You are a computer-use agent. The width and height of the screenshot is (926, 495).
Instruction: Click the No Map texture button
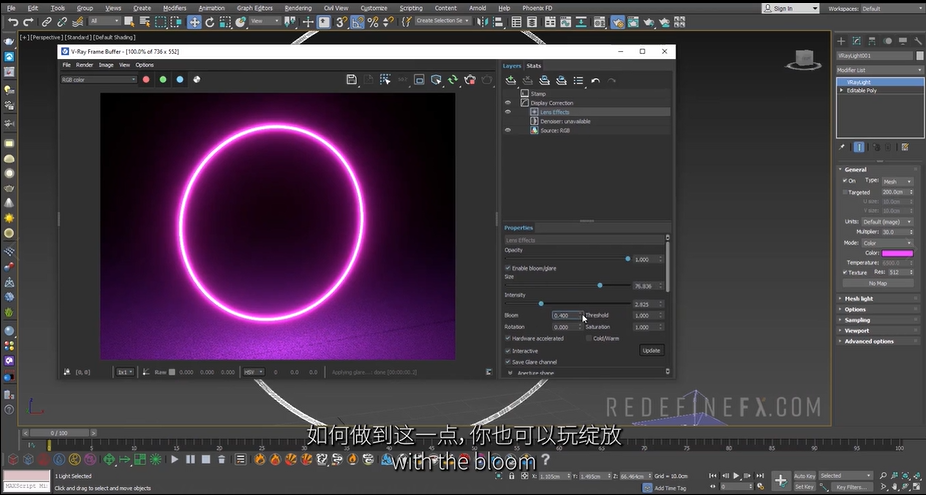point(878,284)
